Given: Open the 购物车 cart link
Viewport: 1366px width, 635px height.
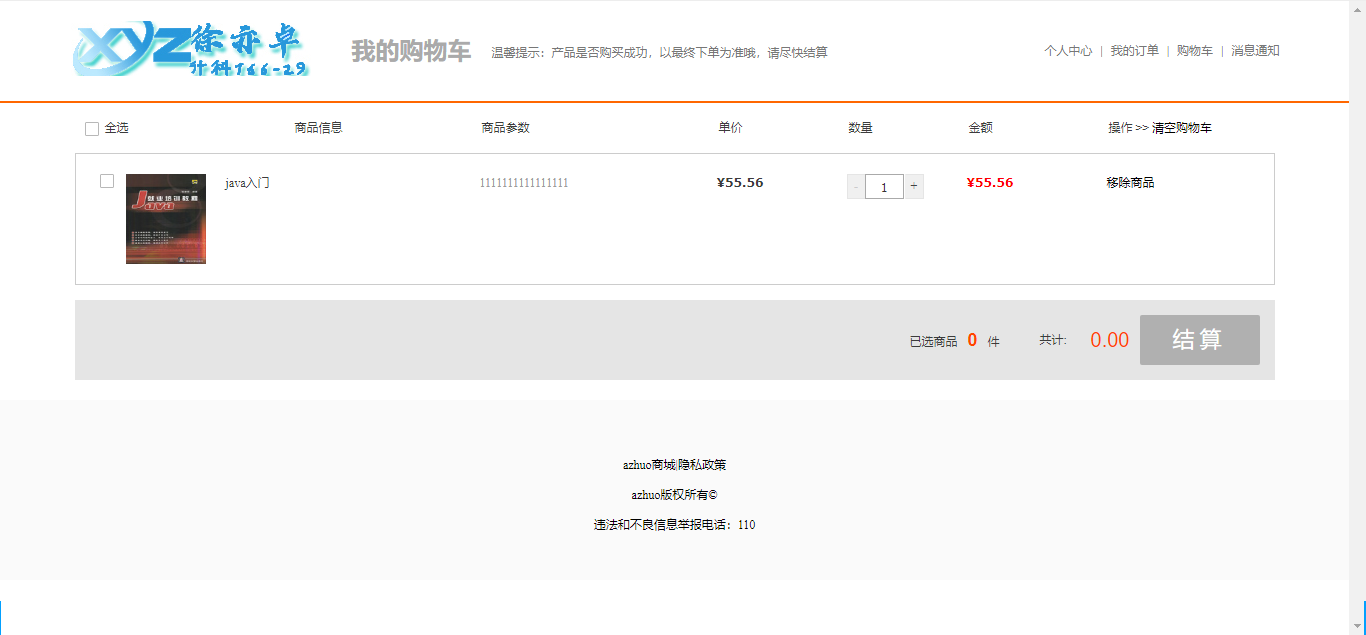Looking at the screenshot, I should tap(1195, 51).
